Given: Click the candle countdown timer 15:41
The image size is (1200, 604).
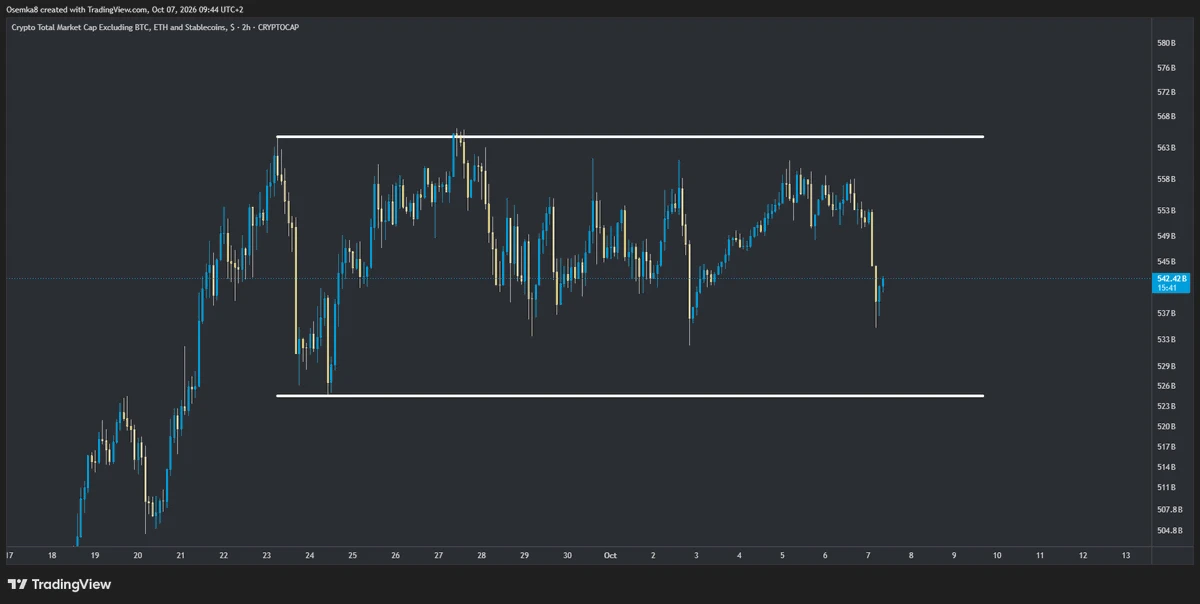Looking at the screenshot, I should [x=1166, y=287].
